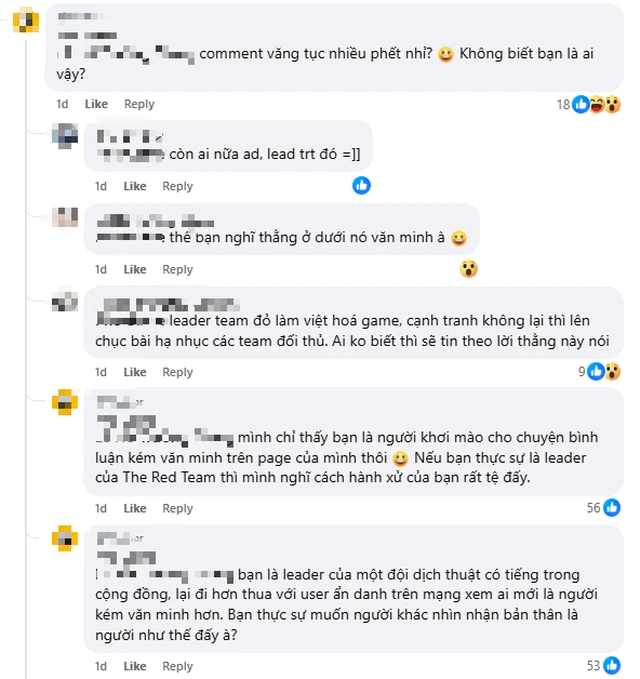Open like reactions showing 56
The image size is (640, 679).
[x=612, y=508]
